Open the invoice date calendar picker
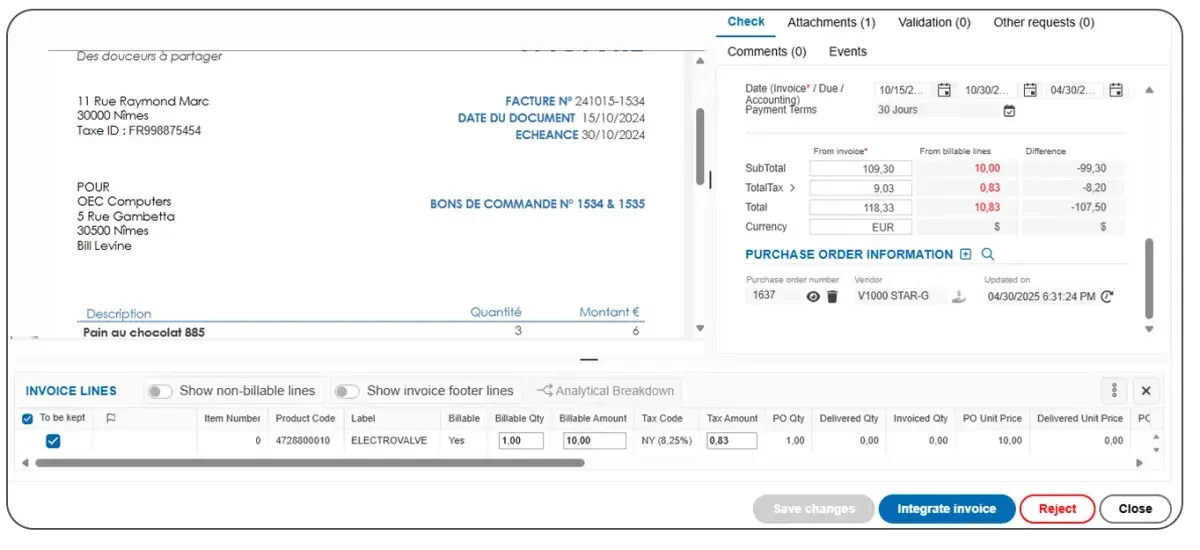The width and height of the screenshot is (1200, 550). click(x=943, y=90)
